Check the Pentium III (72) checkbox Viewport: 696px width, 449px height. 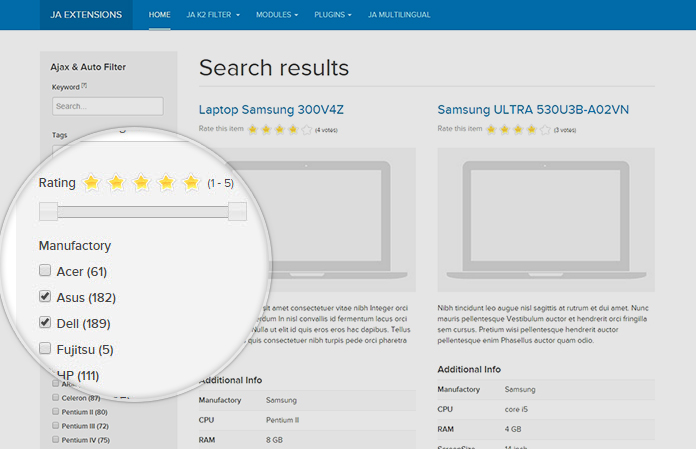point(55,425)
